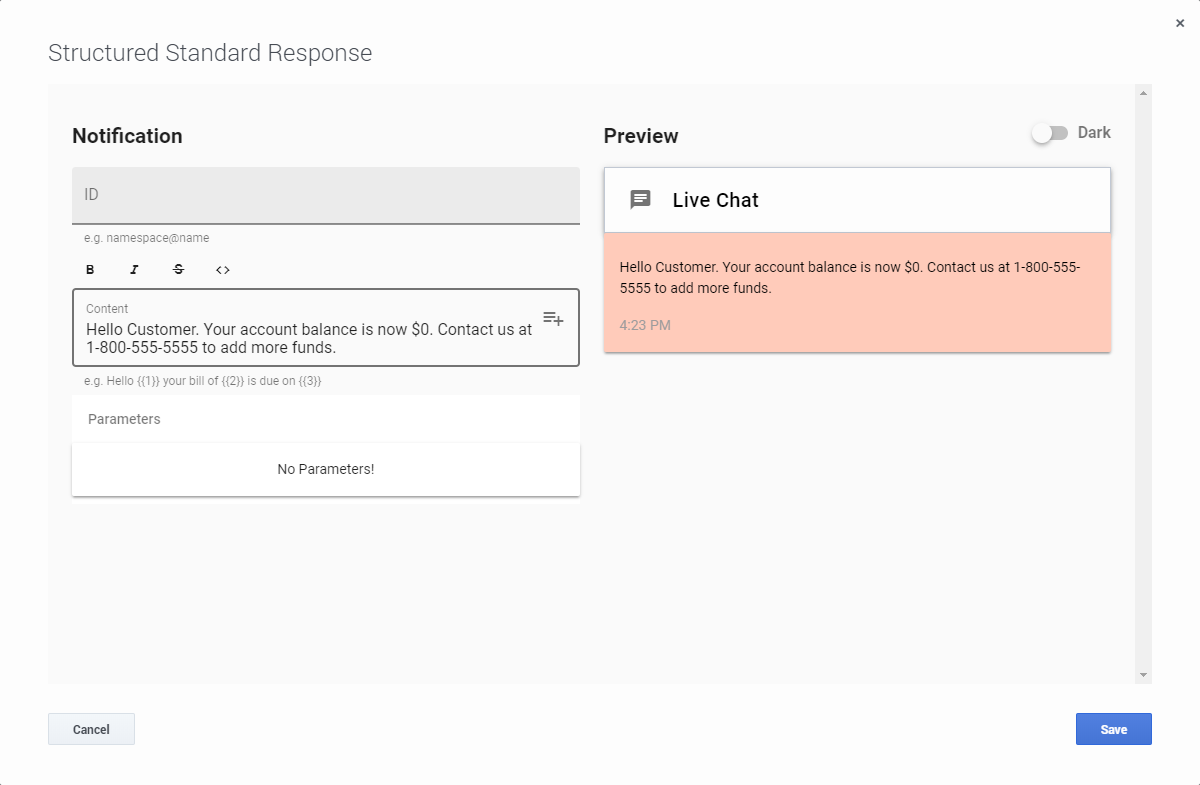The image size is (1200, 785).
Task: Focus the ID input field
Action: 325,195
